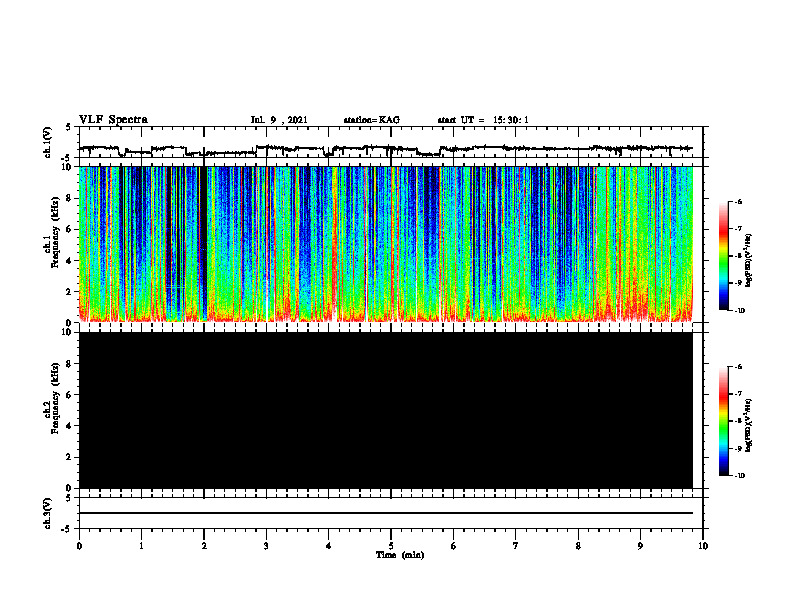792x612 pixels.
Task: Click the ch.1 color bar's log(PSD) label
Action: [749, 260]
